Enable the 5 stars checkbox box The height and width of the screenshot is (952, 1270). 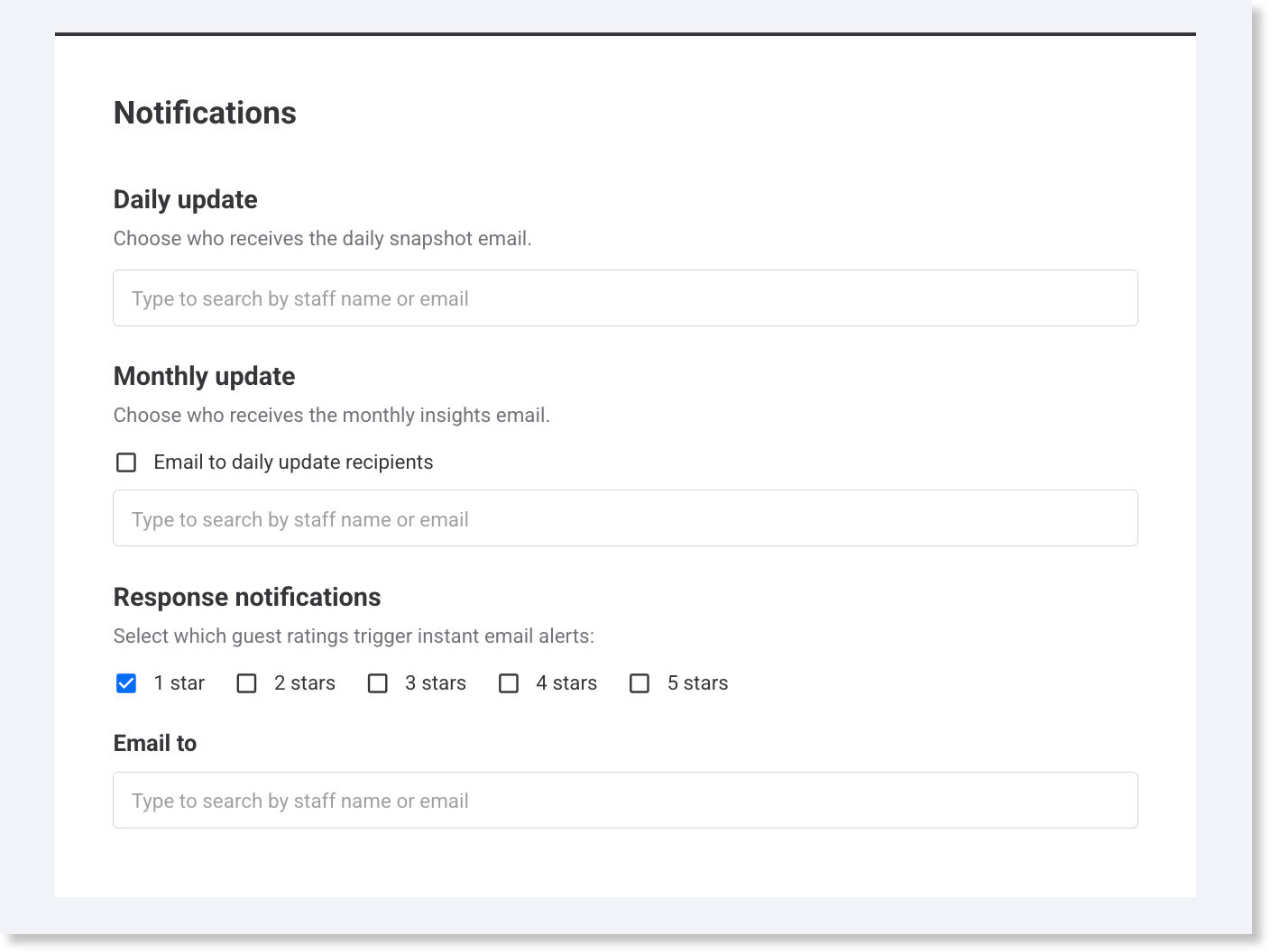640,683
